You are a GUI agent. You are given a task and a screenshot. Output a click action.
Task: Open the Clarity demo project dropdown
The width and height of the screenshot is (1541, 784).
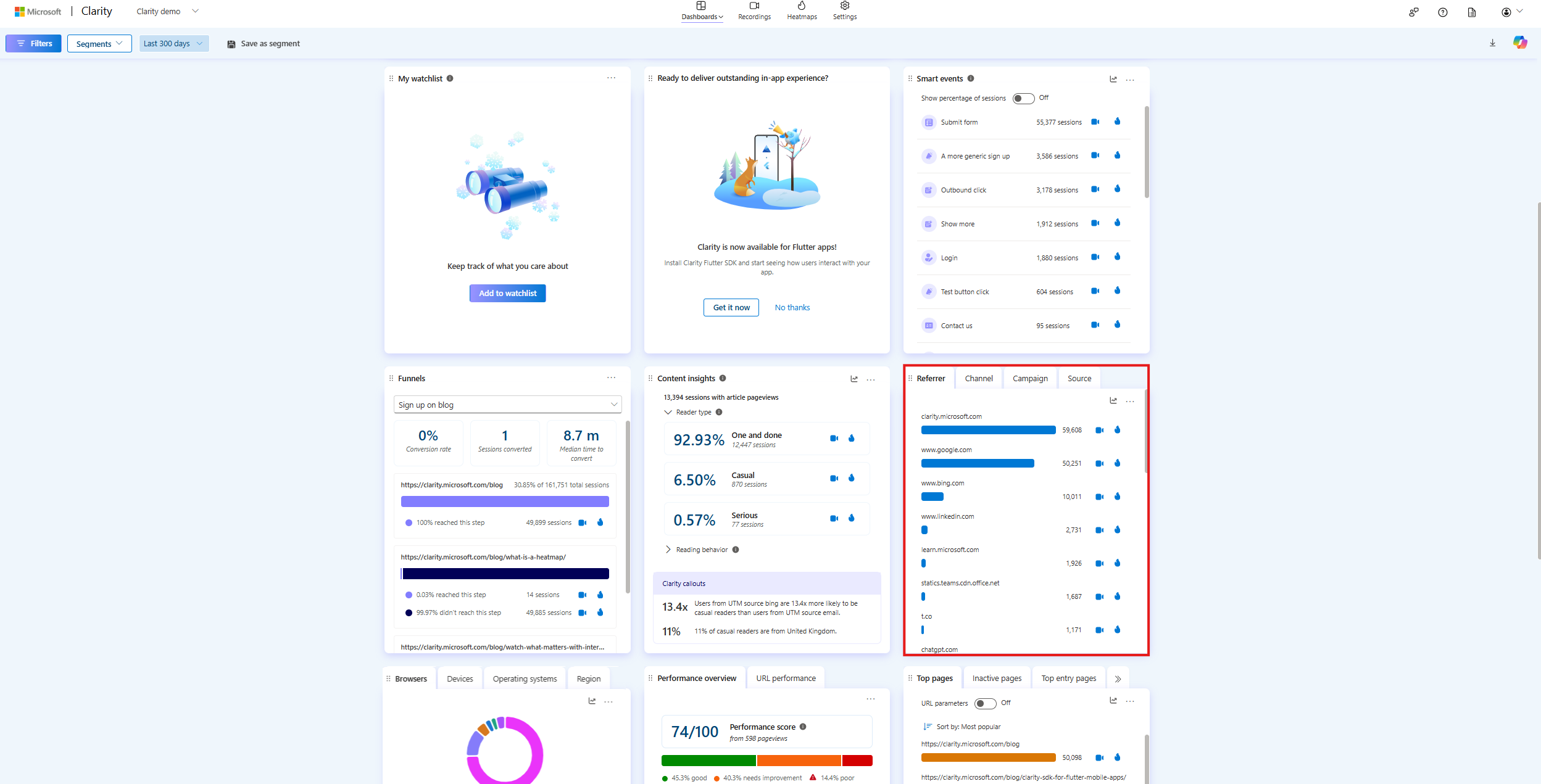coord(167,12)
